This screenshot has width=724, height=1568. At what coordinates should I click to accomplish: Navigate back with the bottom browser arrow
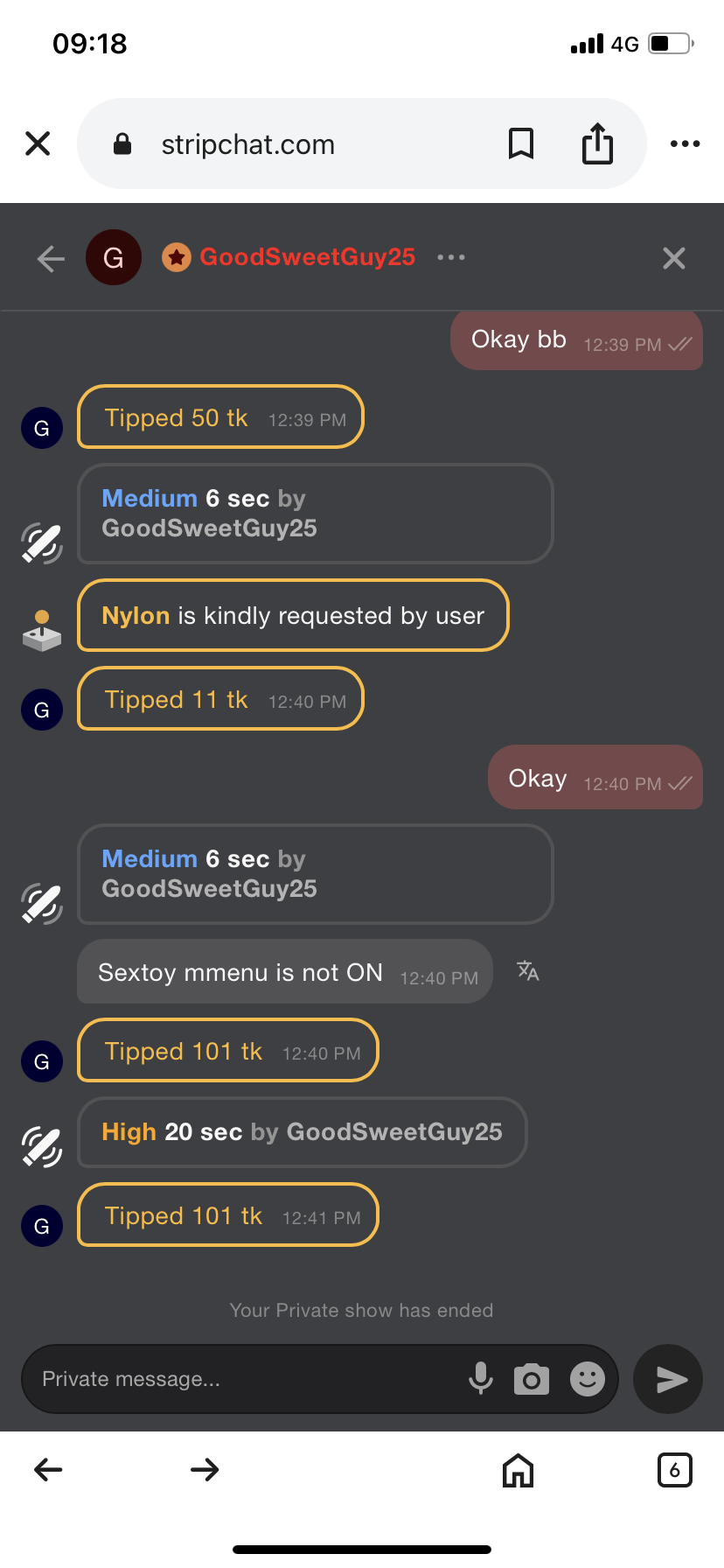click(x=48, y=1470)
